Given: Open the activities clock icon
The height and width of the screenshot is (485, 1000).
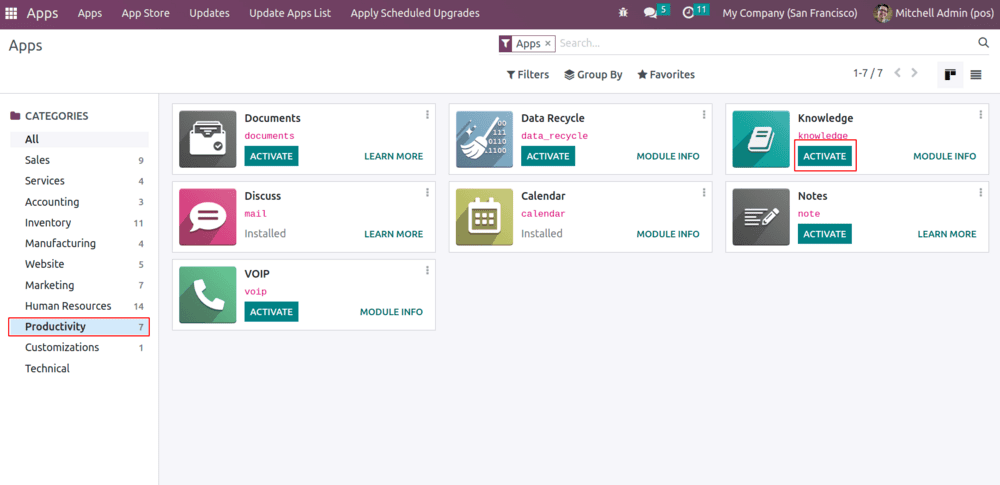Looking at the screenshot, I should [x=689, y=13].
